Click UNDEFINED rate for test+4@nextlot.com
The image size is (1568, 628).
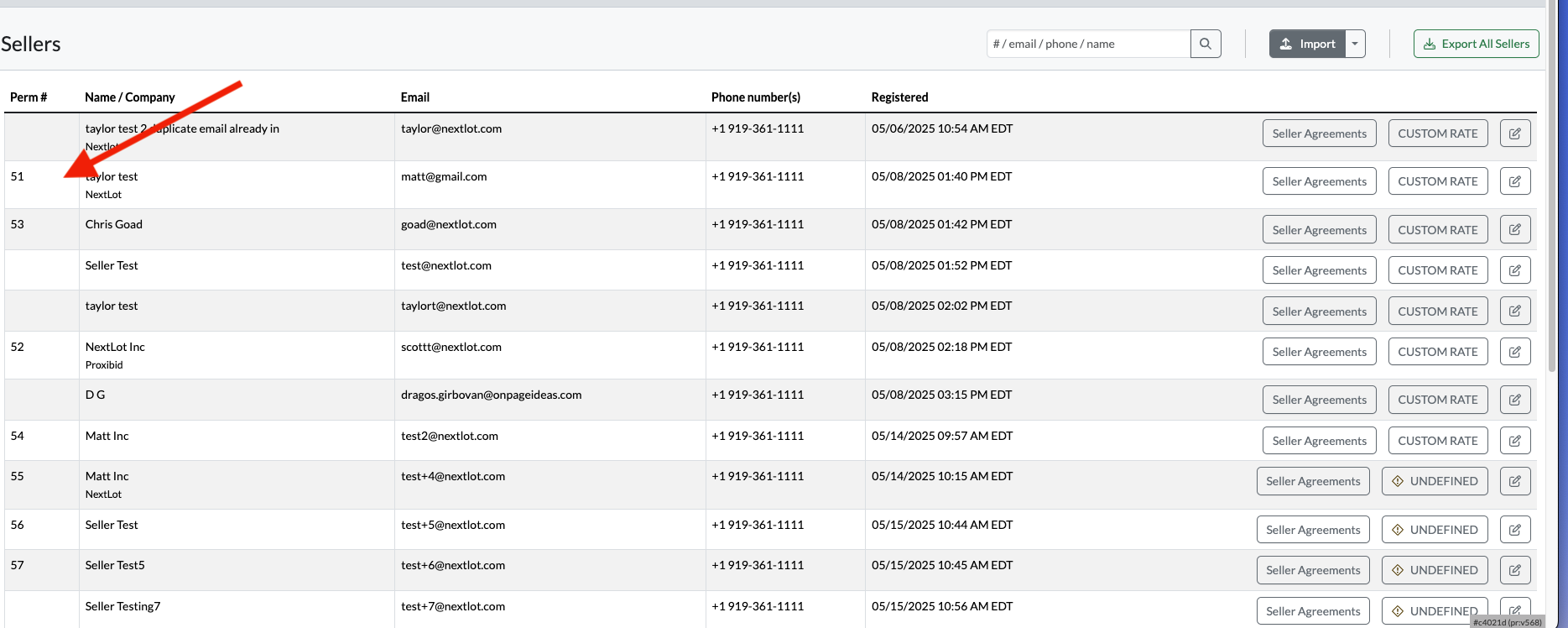point(1435,481)
